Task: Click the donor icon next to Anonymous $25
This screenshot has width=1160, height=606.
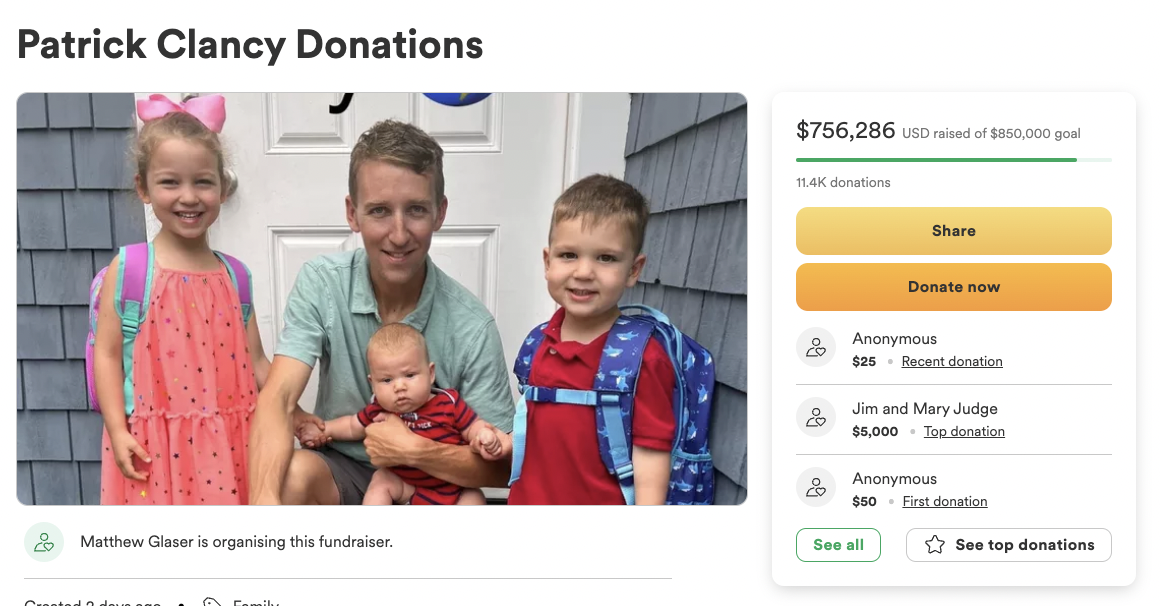Action: (816, 347)
